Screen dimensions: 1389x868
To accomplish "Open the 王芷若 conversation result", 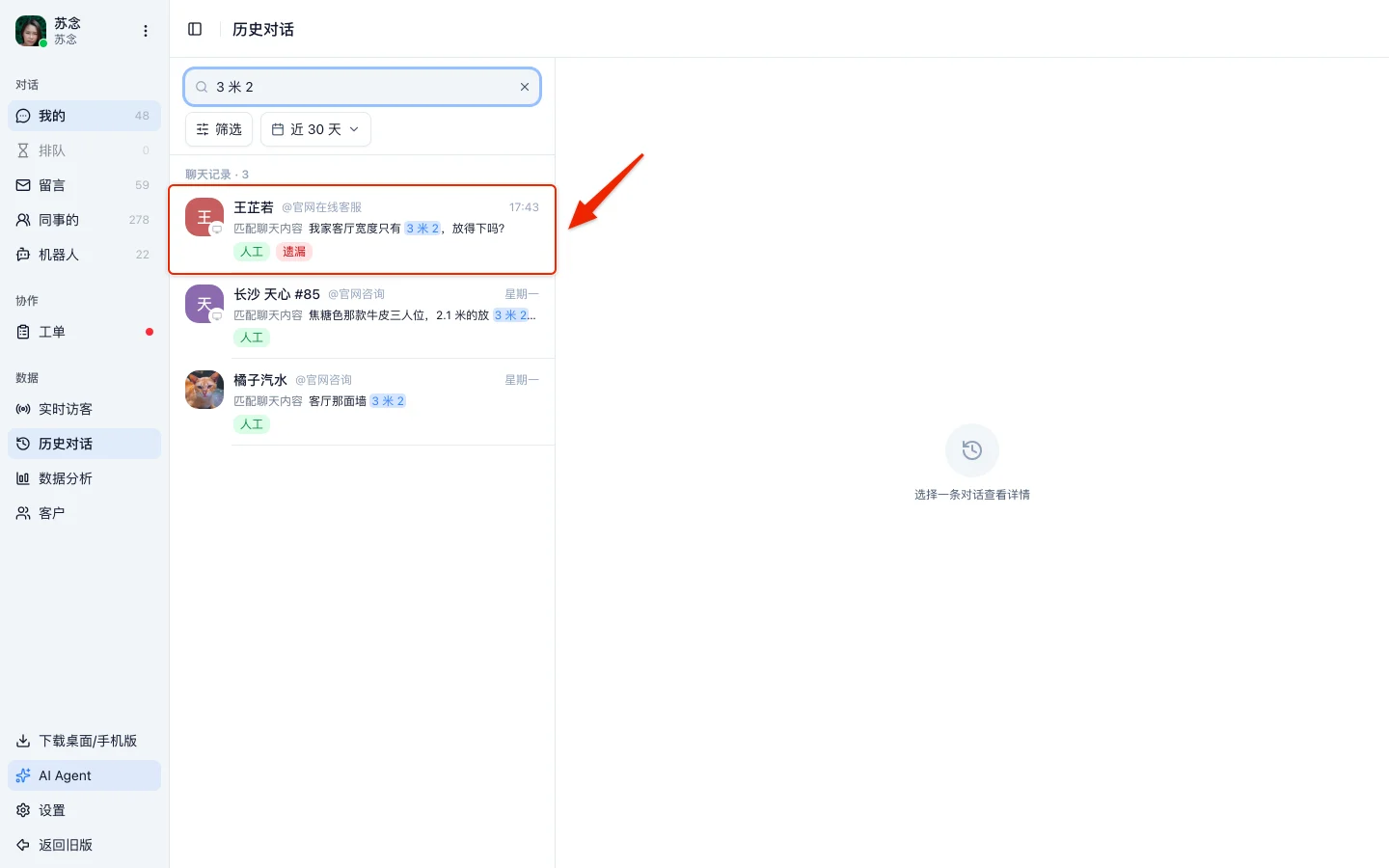I will tap(362, 230).
